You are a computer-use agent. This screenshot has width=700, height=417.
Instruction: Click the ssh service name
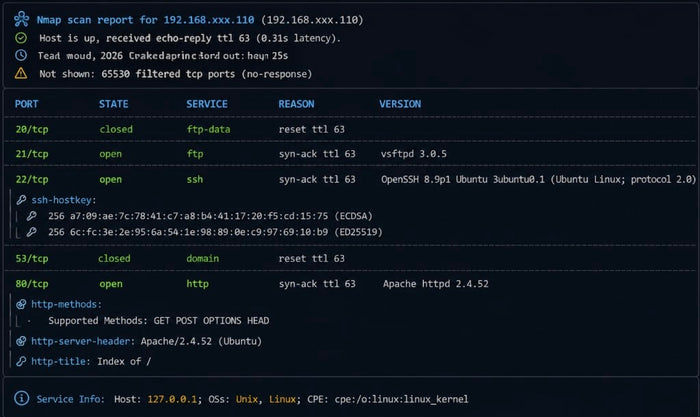coord(195,179)
